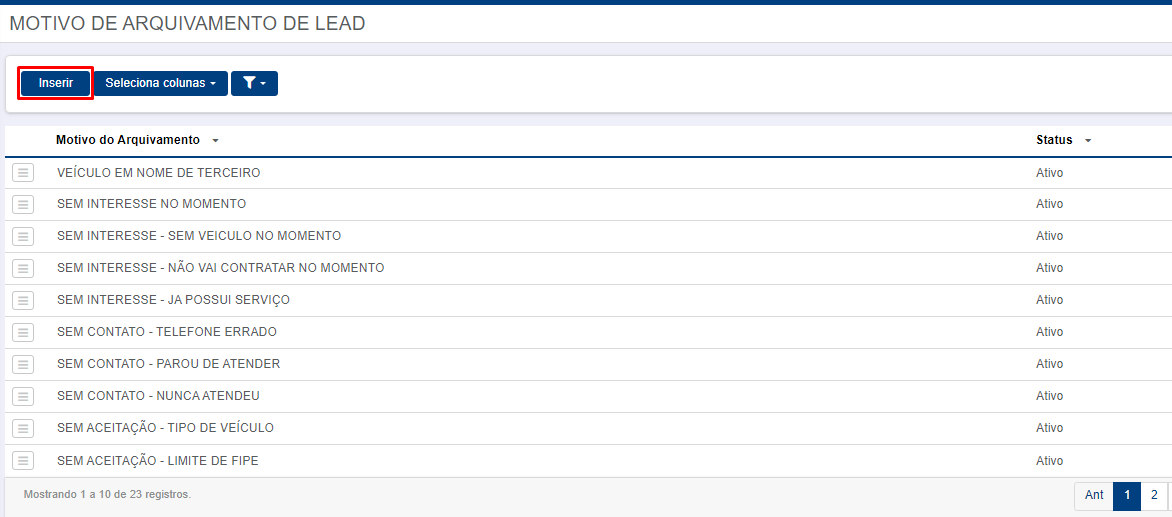1172x517 pixels.
Task: Open row menu for LIMITE DE FIPE
Action: (23, 461)
